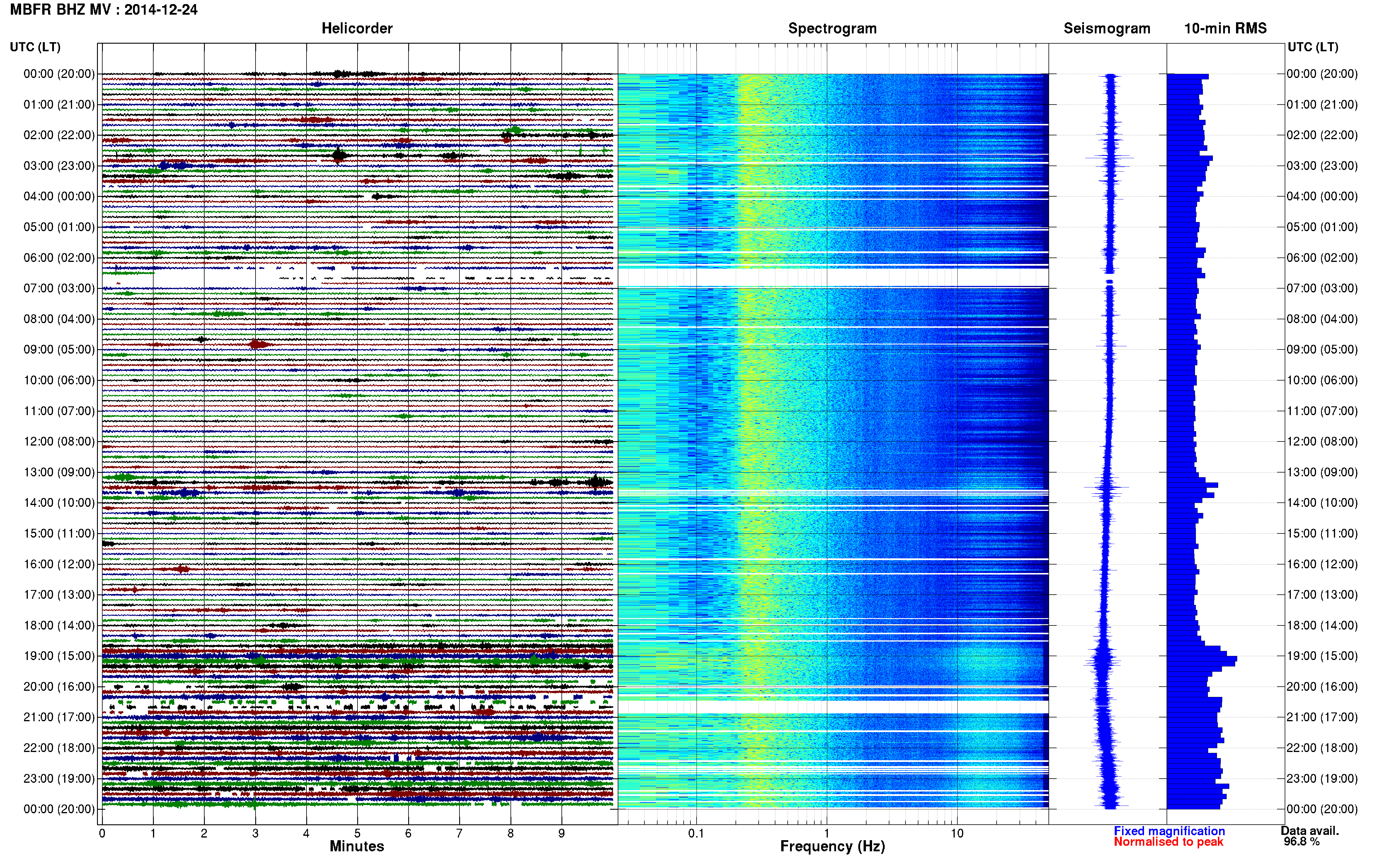
Task: Click the 'Seismogram' panel heading
Action: (x=1107, y=28)
